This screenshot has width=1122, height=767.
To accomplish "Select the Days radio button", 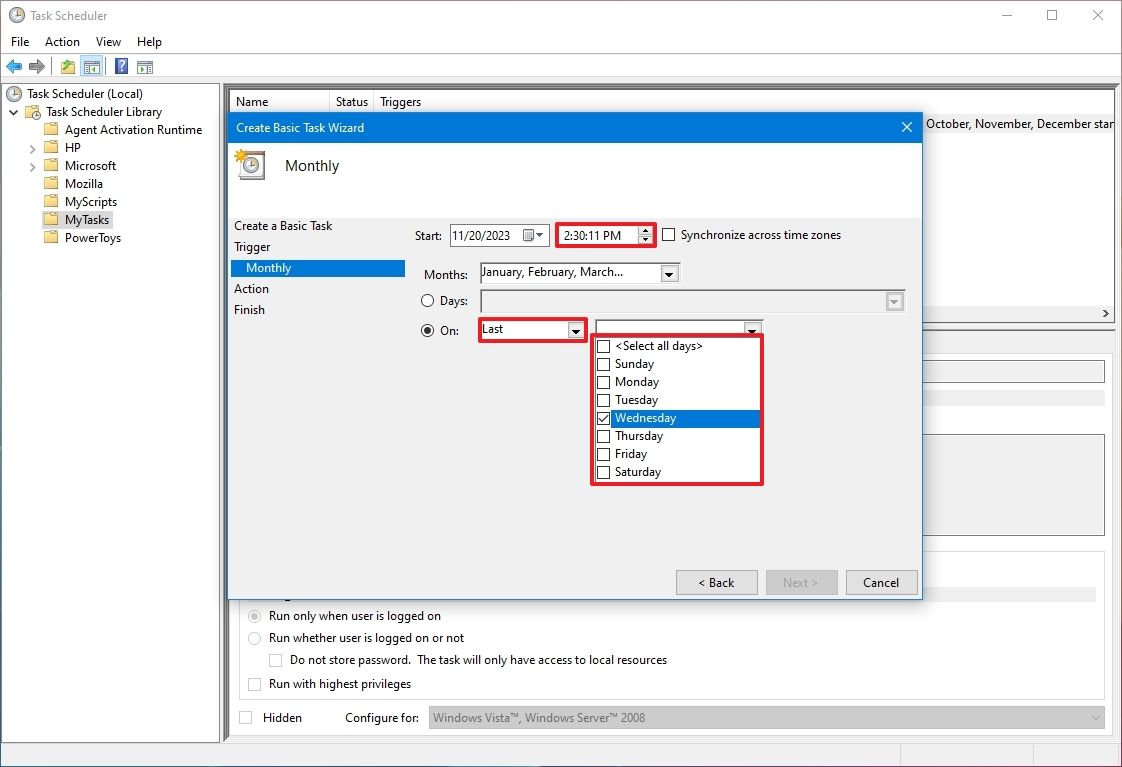I will click(426, 301).
